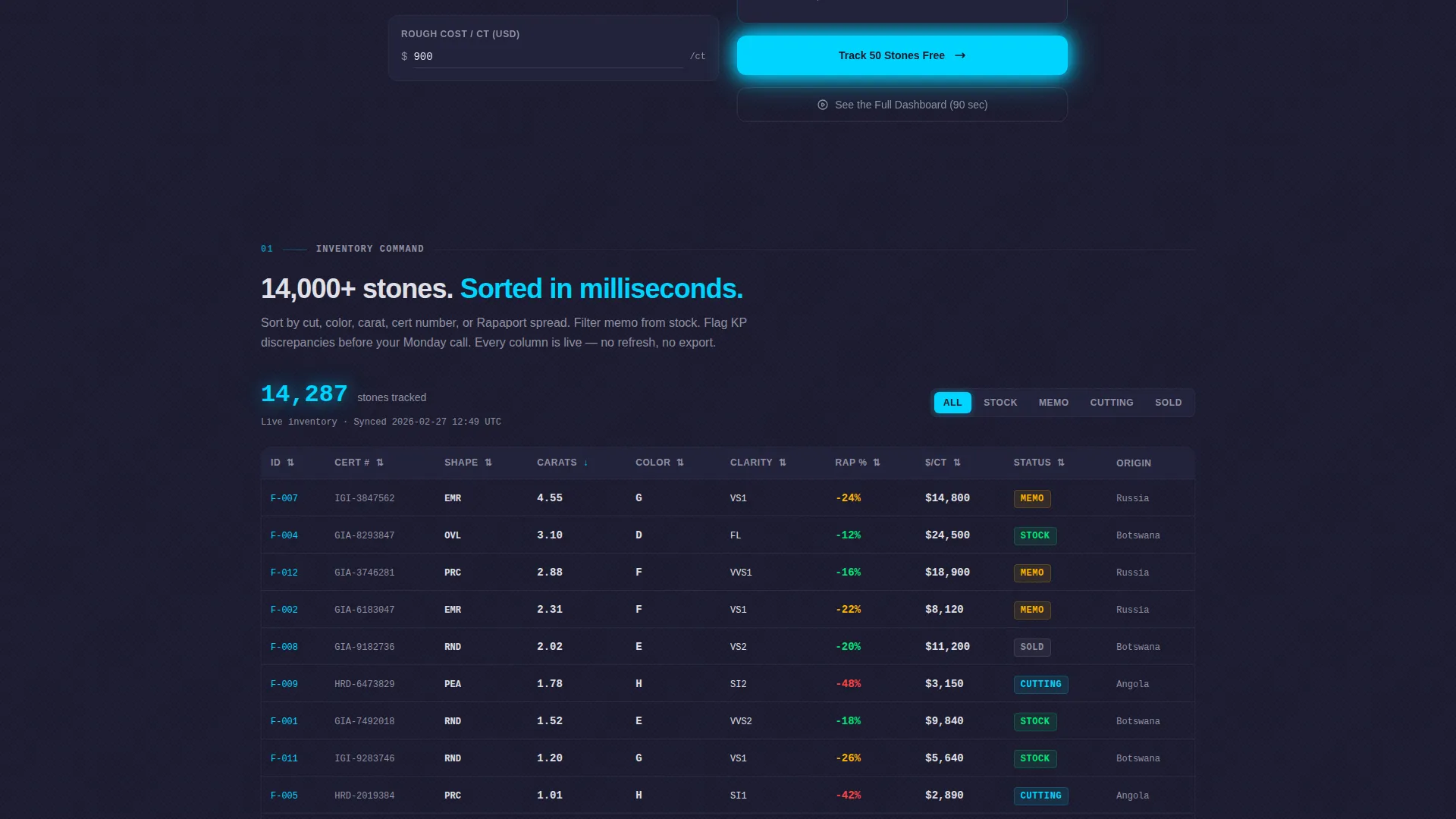Open stone F-009 link
Image resolution: width=1456 pixels, height=819 pixels.
(284, 684)
